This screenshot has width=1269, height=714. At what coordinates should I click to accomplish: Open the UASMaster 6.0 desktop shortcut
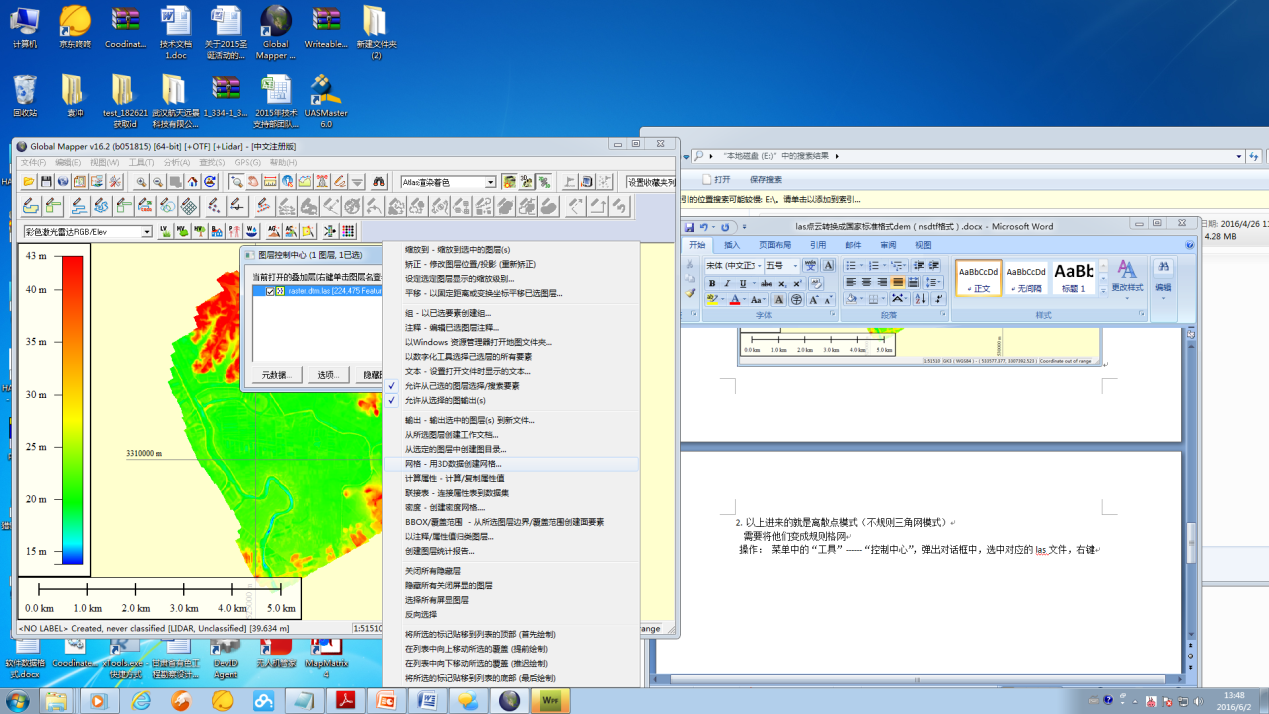pos(326,101)
